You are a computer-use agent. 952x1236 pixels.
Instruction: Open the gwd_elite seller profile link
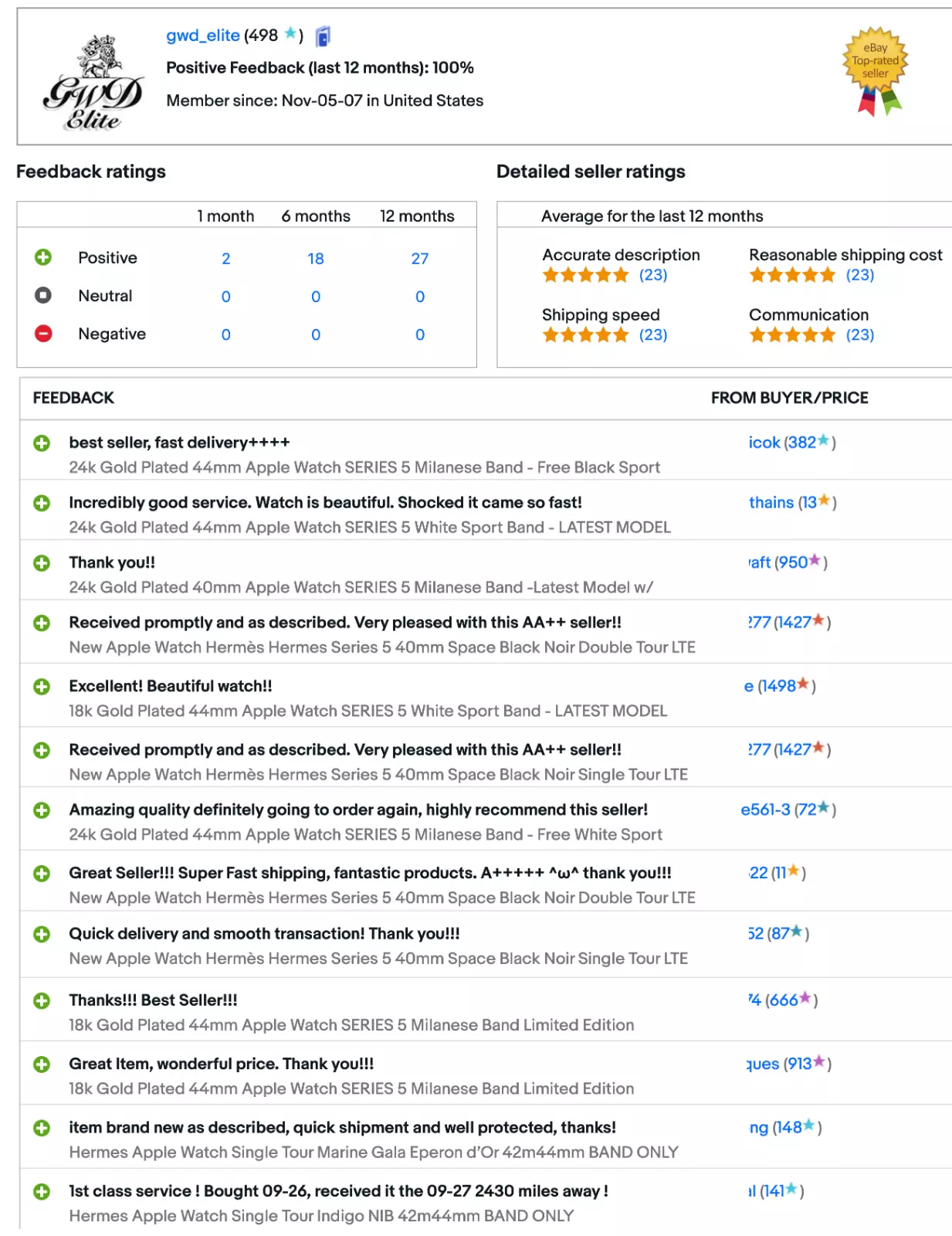pos(203,36)
